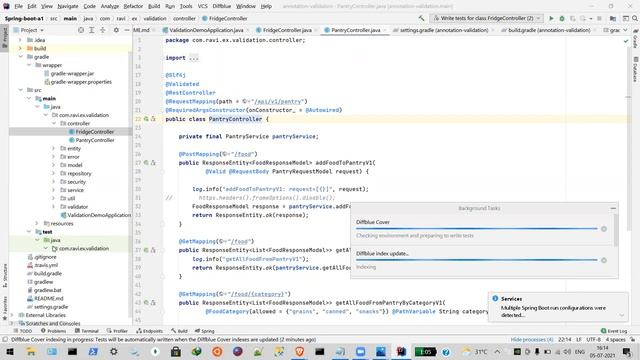The image size is (640, 360).
Task: Open the Windows Start menu
Action: pyautogui.click(x=10, y=351)
